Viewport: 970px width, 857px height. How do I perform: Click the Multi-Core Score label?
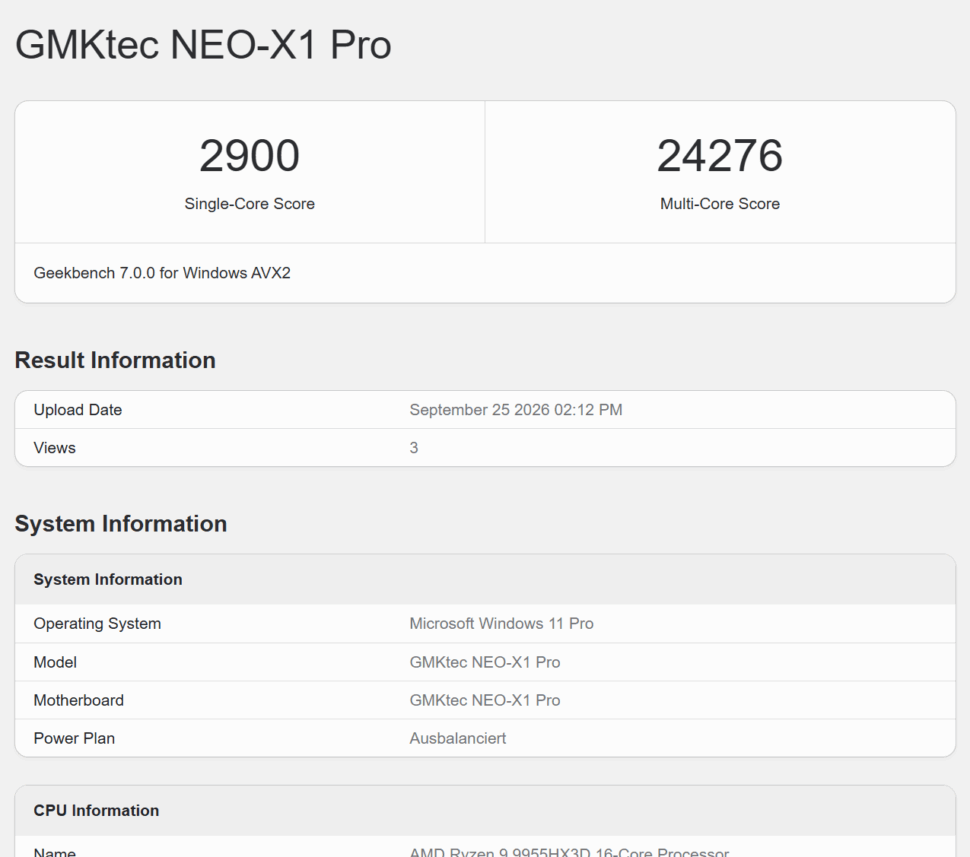[719, 204]
